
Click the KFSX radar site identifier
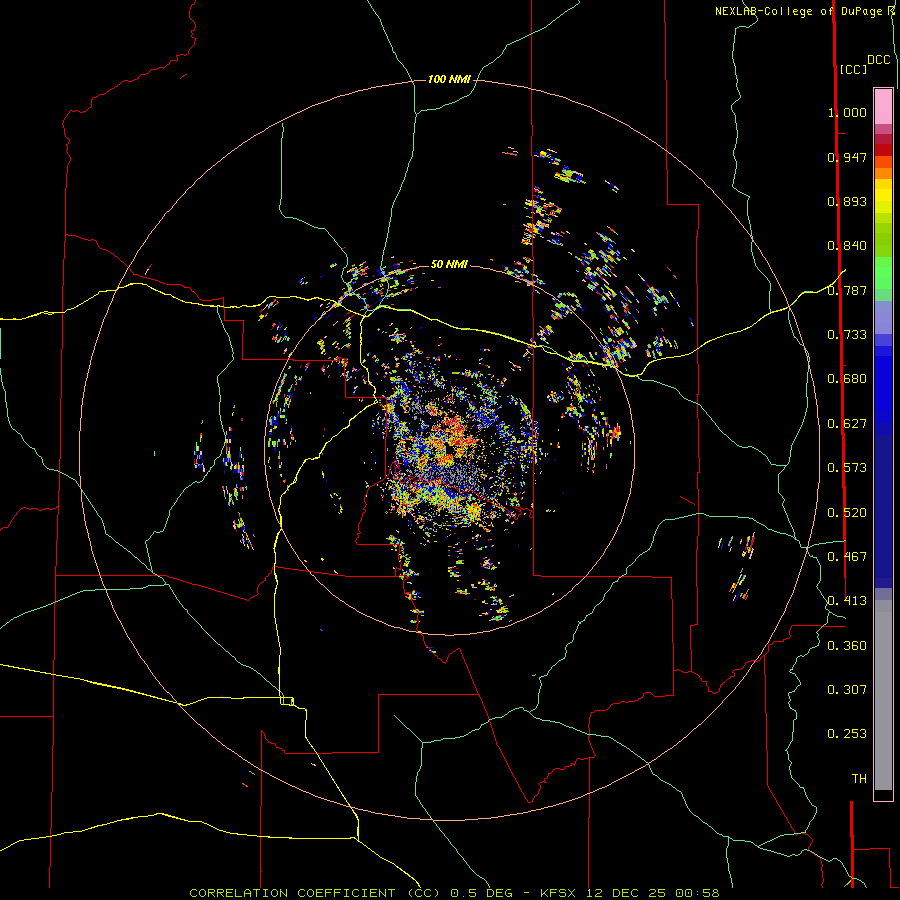[559, 893]
